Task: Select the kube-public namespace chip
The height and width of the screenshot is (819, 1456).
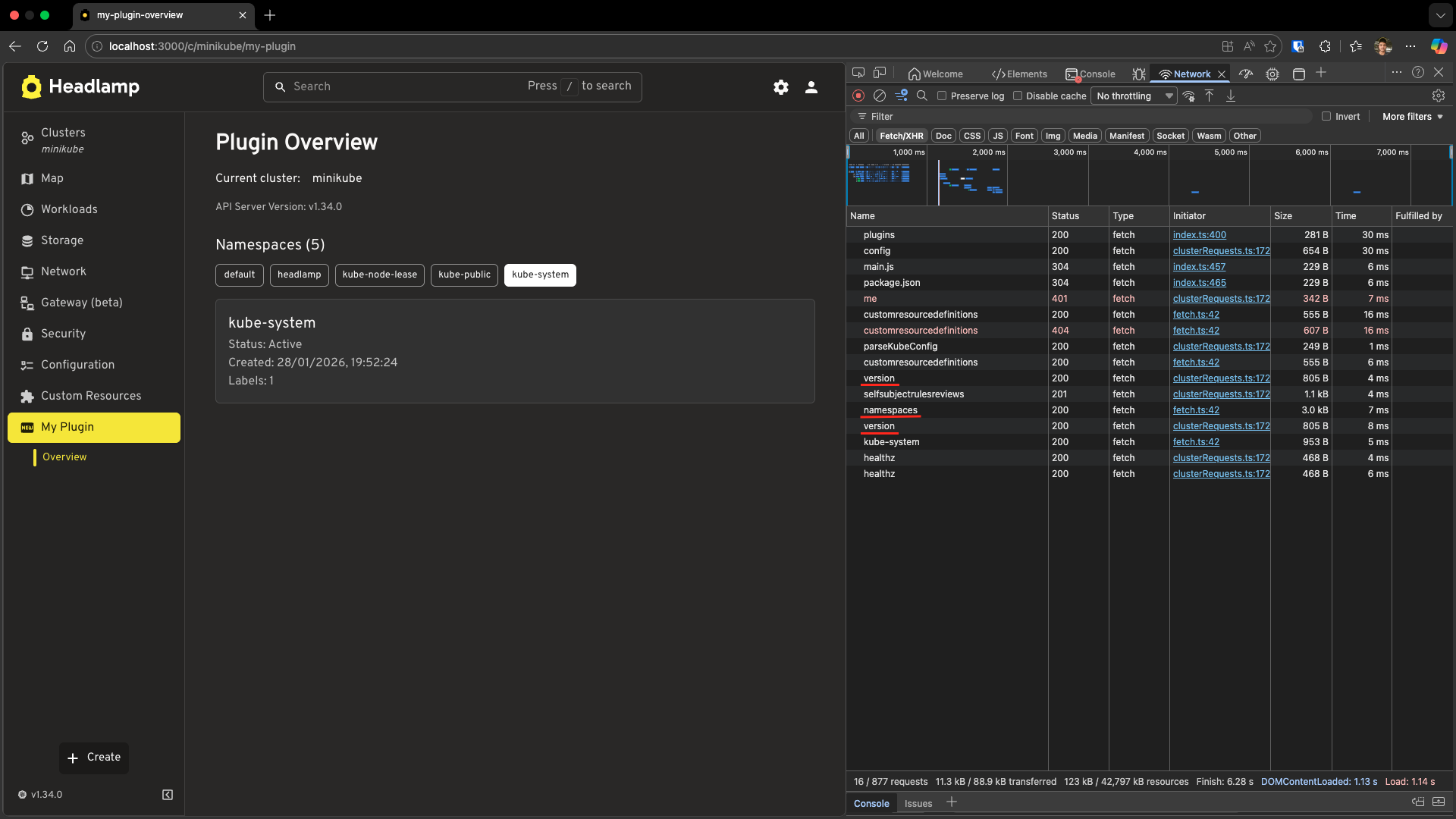Action: (x=463, y=275)
